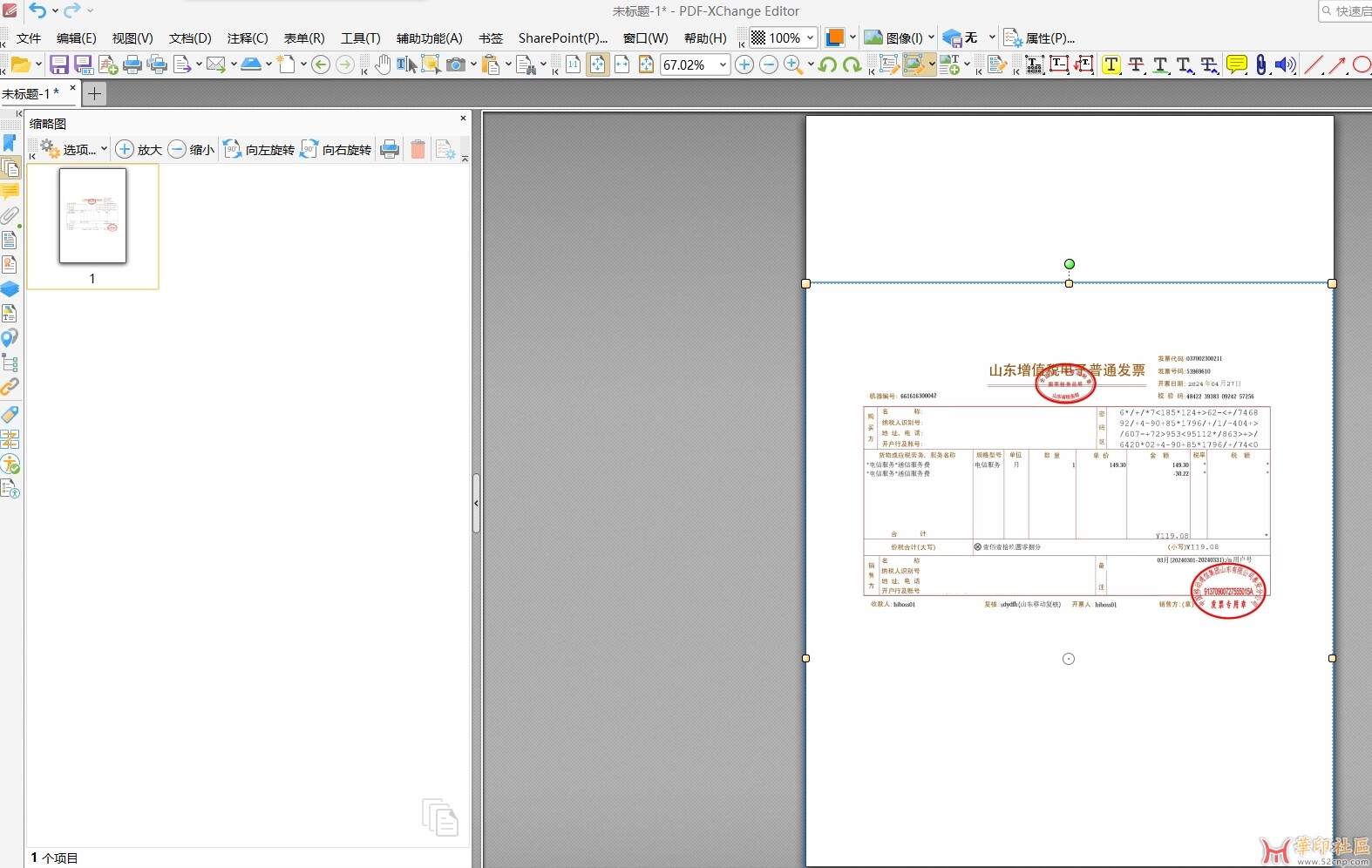Click the orange fill color swatch
The width and height of the screenshot is (1372, 868).
coord(834,37)
